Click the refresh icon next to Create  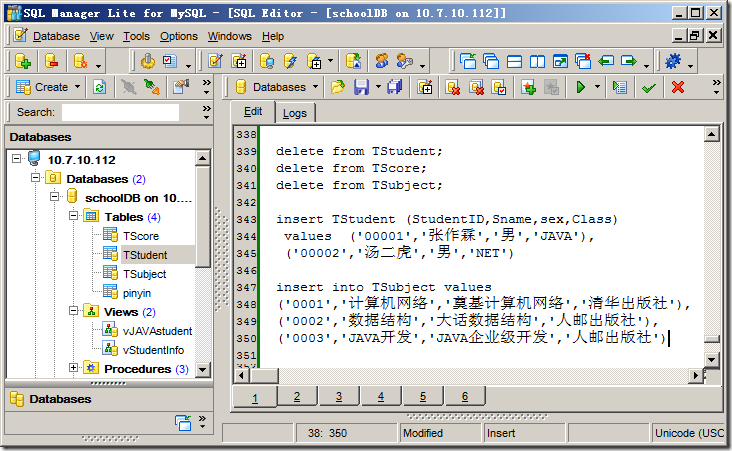pyautogui.click(x=99, y=87)
